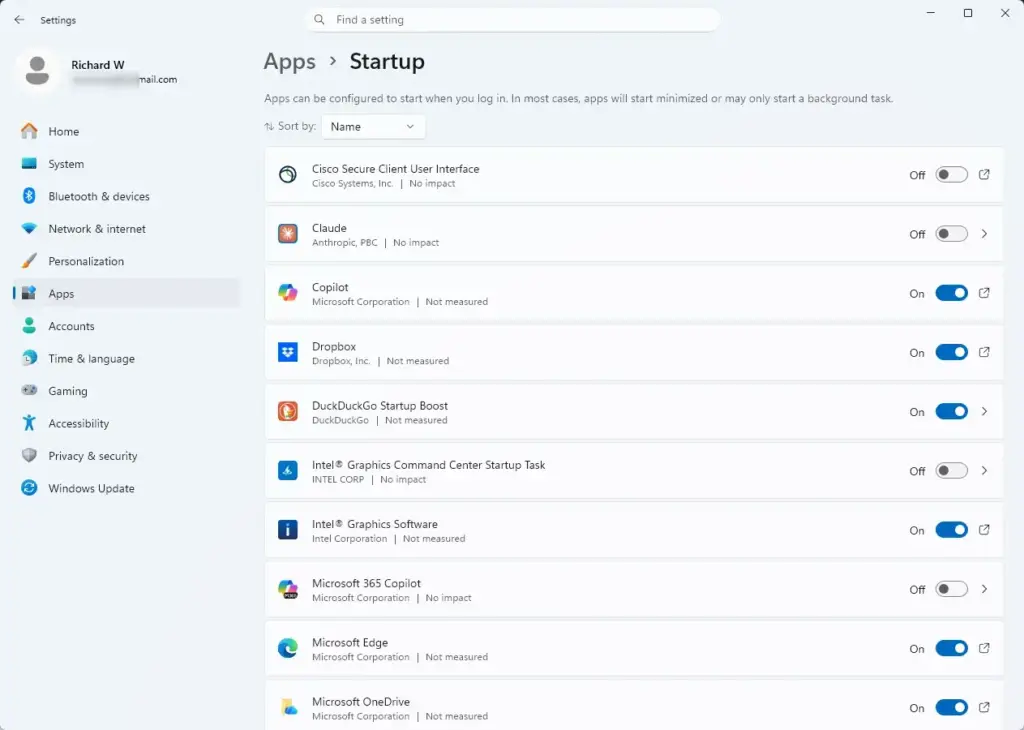
Task: Click the Microsoft Edge app icon
Action: [287, 648]
